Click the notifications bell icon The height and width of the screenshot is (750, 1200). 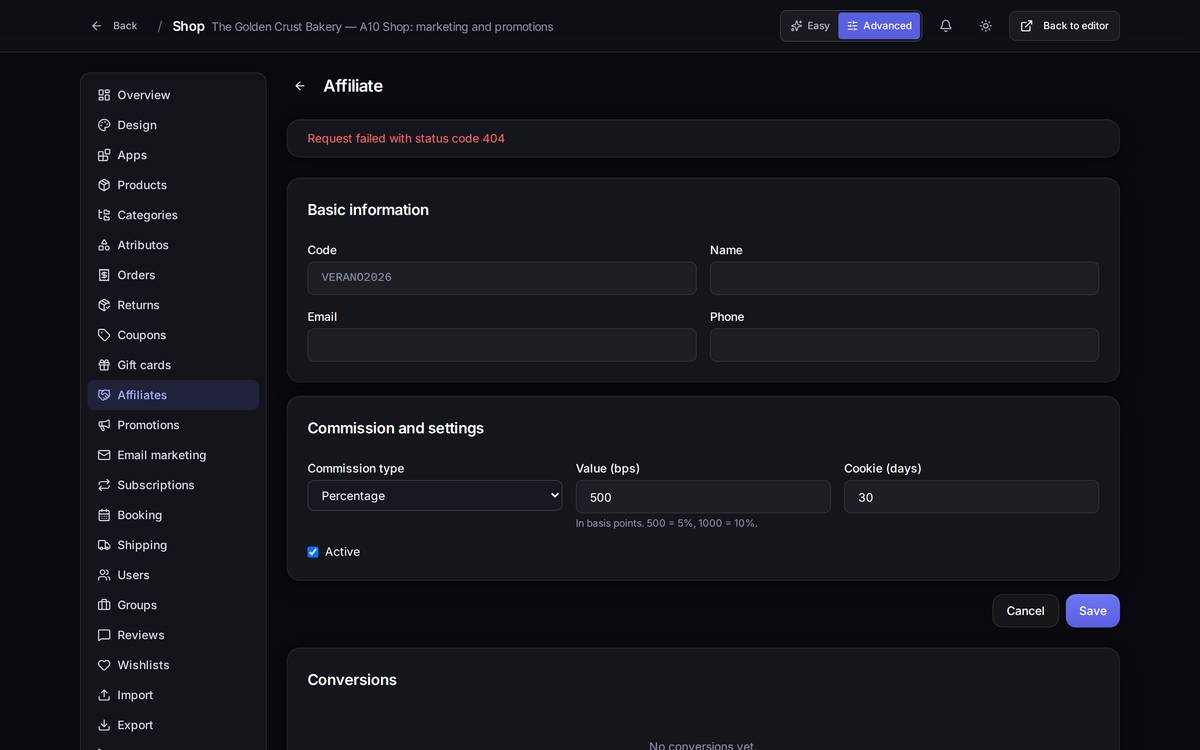[x=945, y=26]
